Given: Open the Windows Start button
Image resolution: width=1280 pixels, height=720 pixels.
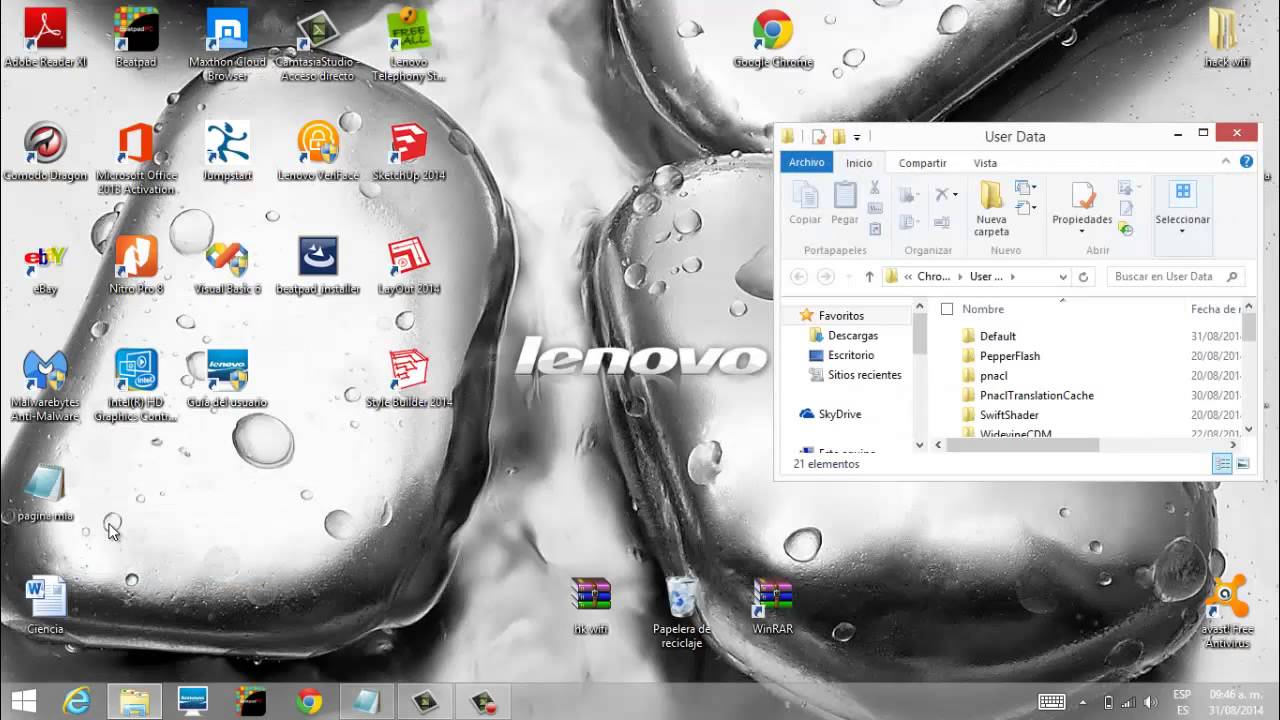Looking at the screenshot, I should pyautogui.click(x=23, y=701).
